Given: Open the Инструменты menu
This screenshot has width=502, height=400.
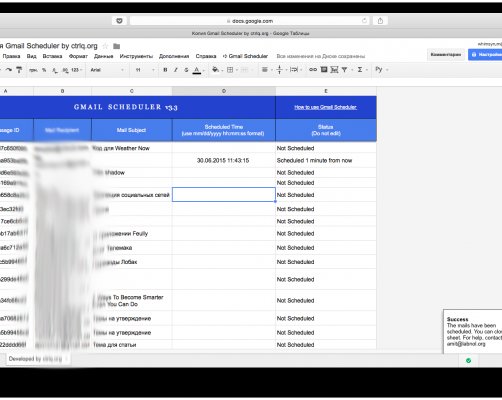Looking at the screenshot, I should pos(136,56).
